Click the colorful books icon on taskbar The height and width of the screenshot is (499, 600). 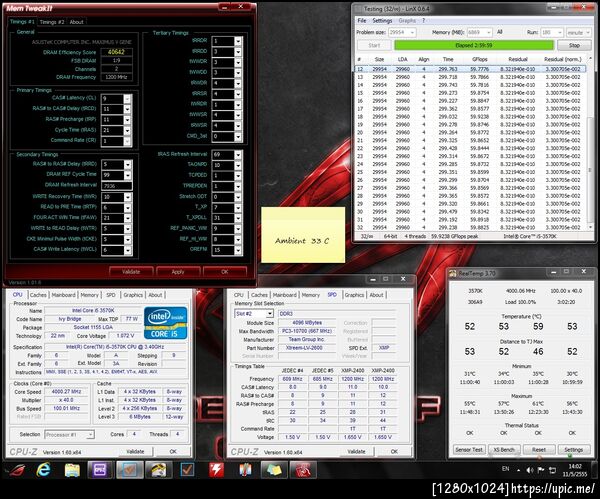tap(245, 470)
